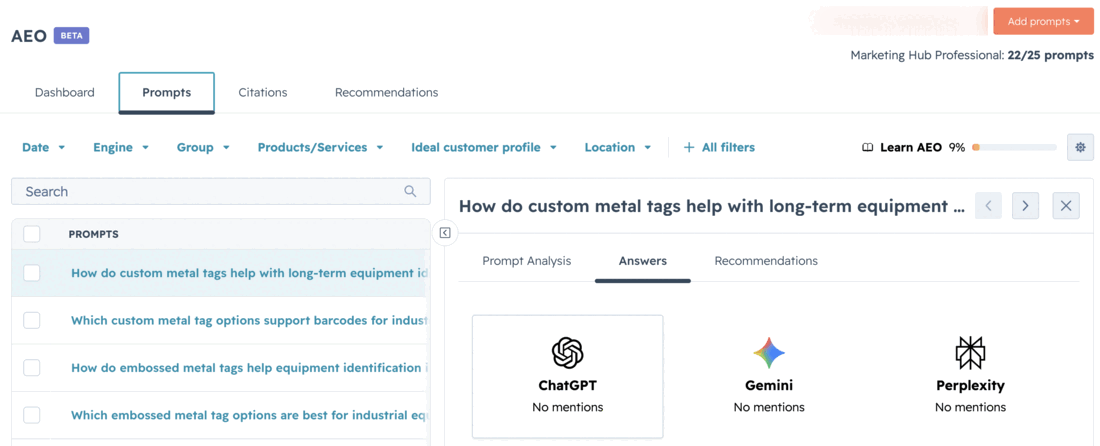Screen dimensions: 1100x446
Task: Go to next prompt arrow
Action: click(x=1025, y=205)
